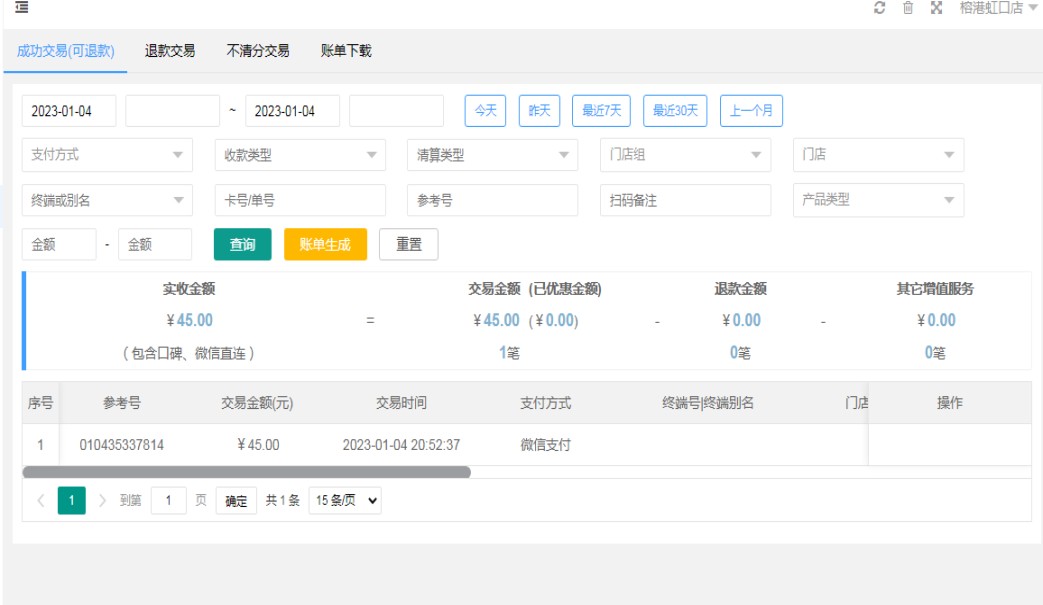The height and width of the screenshot is (605, 1043).
Task: Click the sidebar collapse menu icon
Action: pos(21,8)
